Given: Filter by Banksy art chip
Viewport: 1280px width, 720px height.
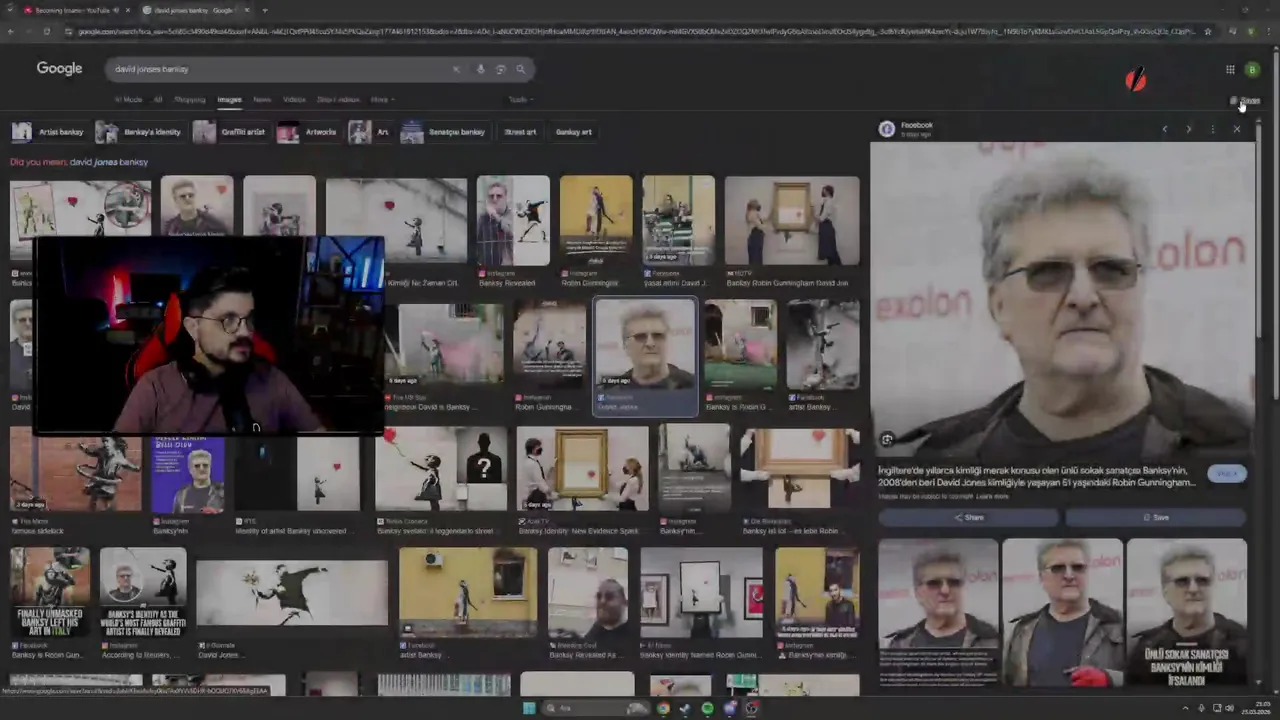Looking at the screenshot, I should (x=574, y=132).
